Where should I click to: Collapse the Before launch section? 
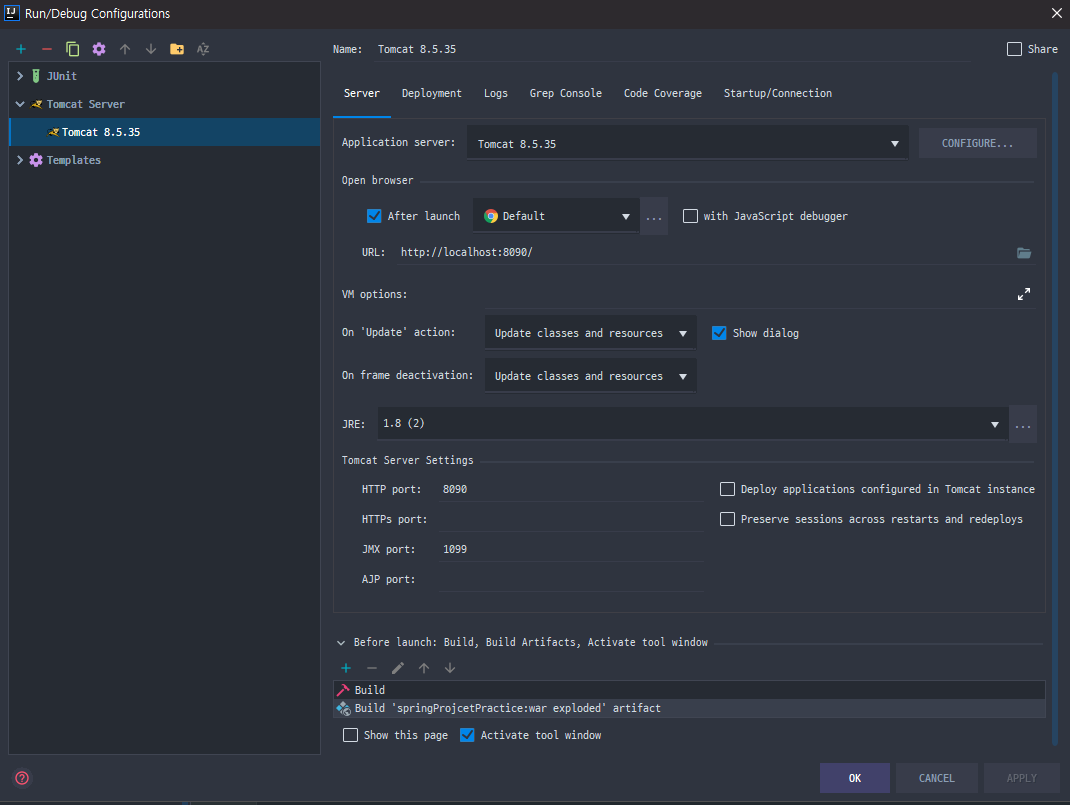click(x=341, y=643)
